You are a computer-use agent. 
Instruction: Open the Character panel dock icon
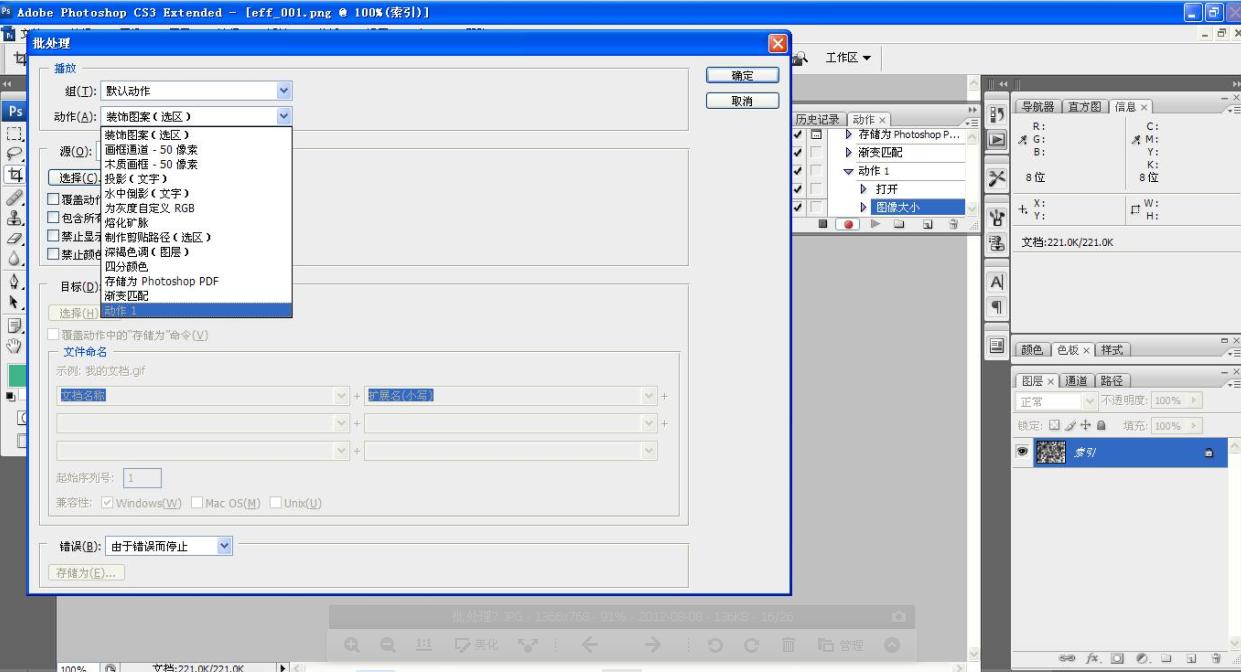997,284
